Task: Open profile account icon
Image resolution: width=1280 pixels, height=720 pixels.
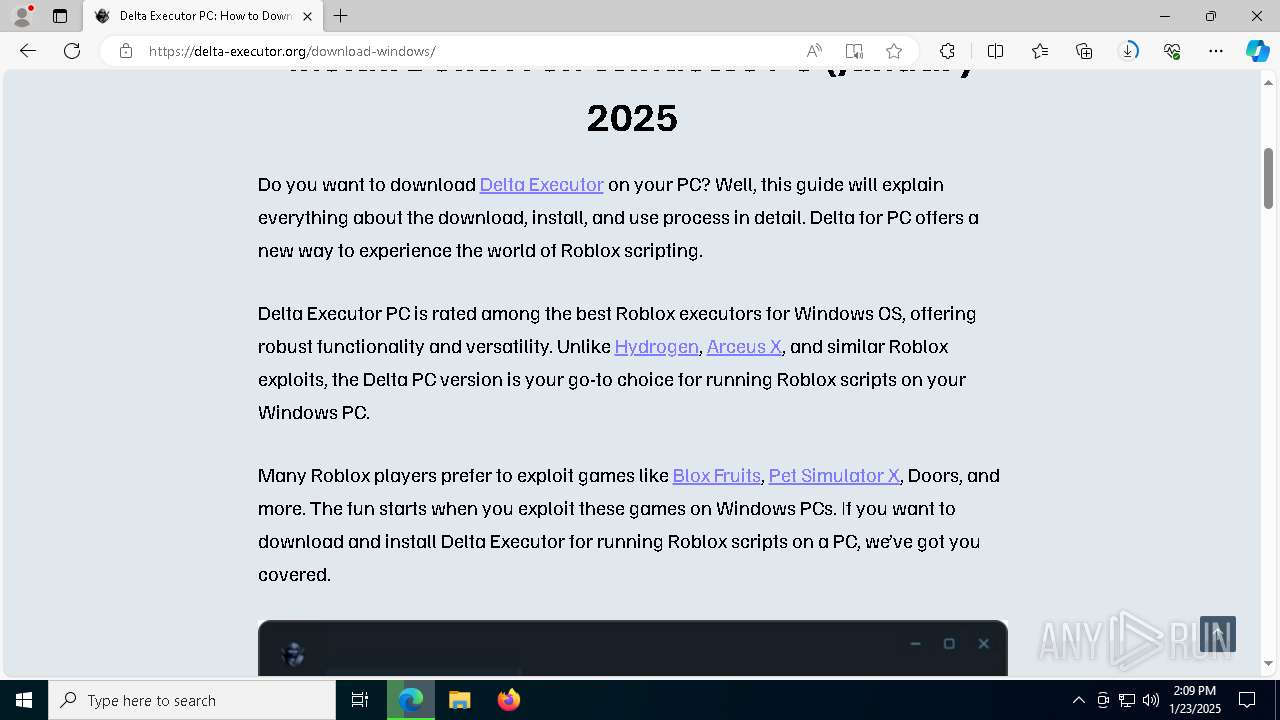Action: (22, 16)
